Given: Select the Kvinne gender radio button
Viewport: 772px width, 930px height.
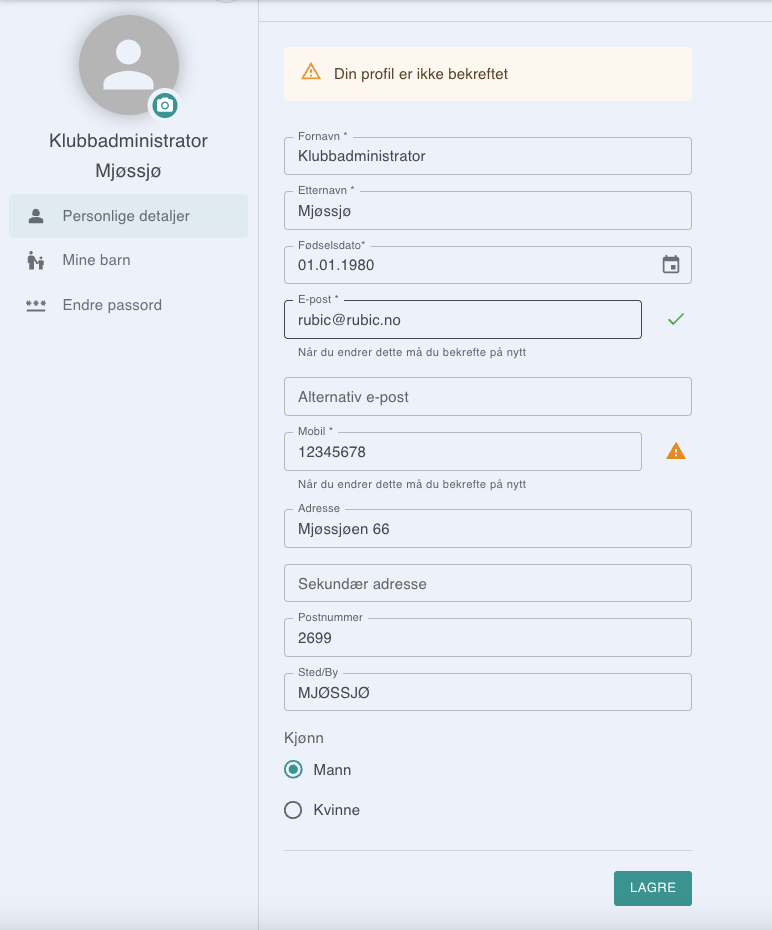Looking at the screenshot, I should 293,810.
